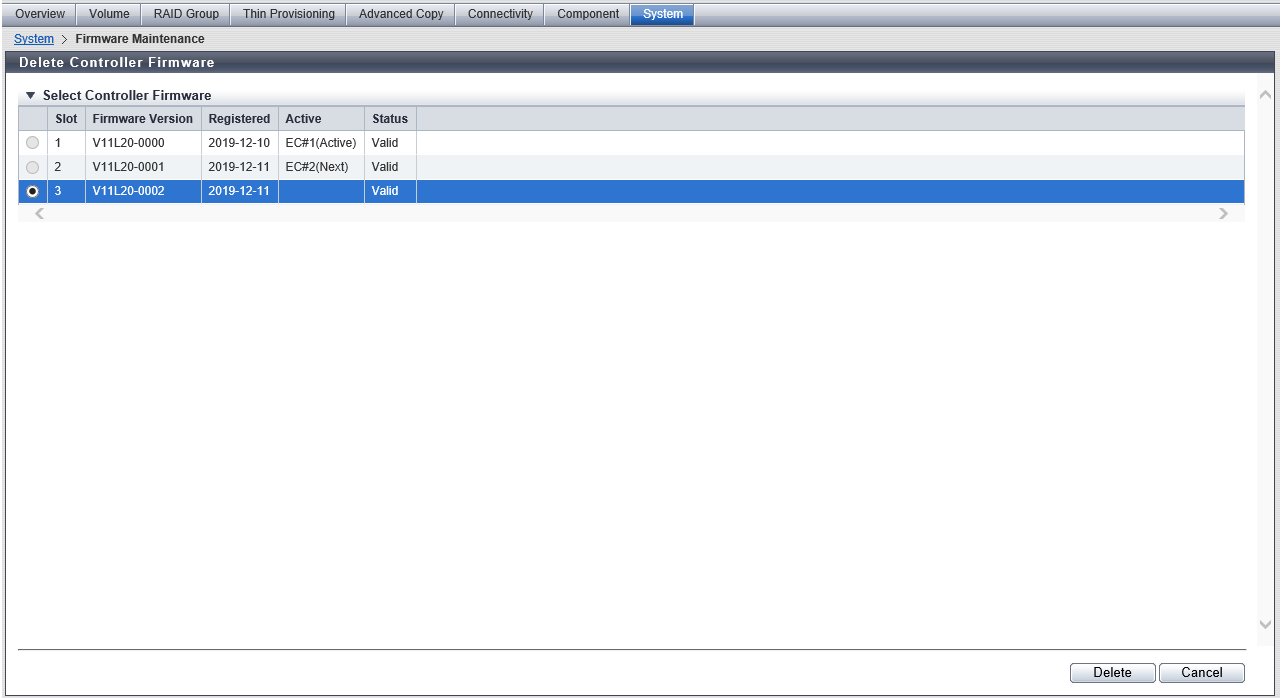Open the RAID Group tab
Image resolution: width=1280 pixels, height=698 pixels.
(186, 14)
